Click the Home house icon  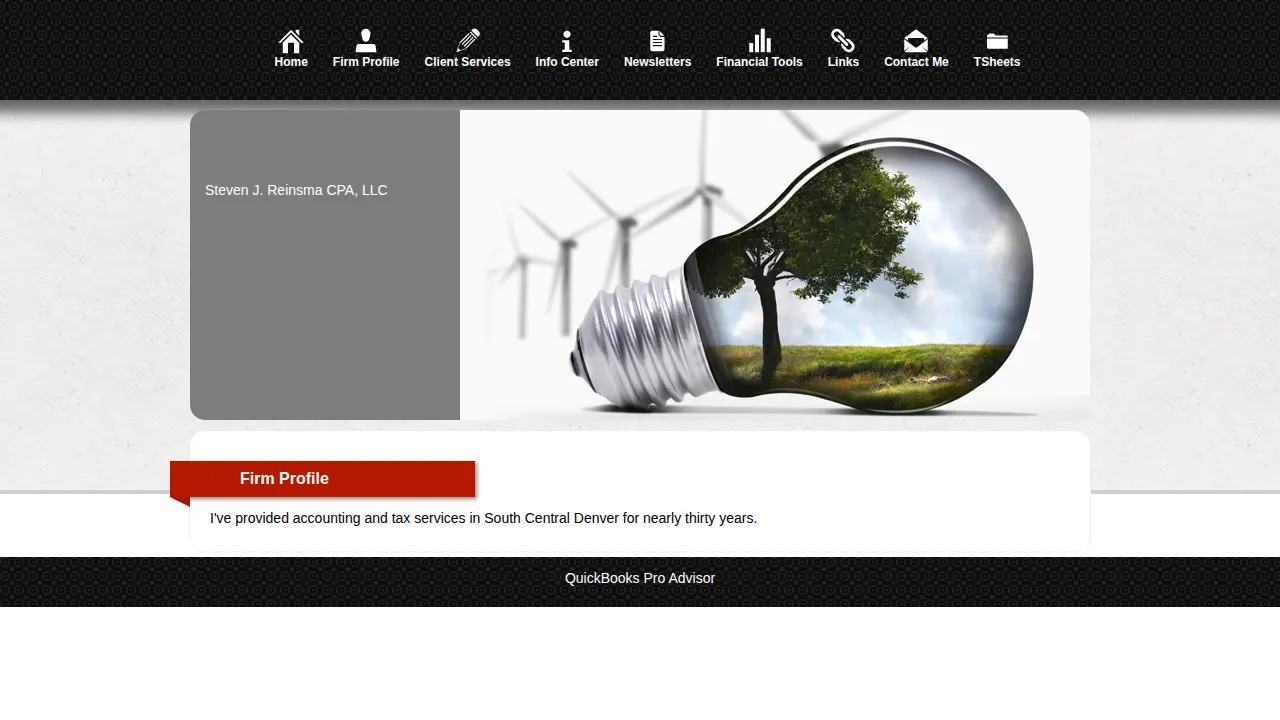point(291,41)
